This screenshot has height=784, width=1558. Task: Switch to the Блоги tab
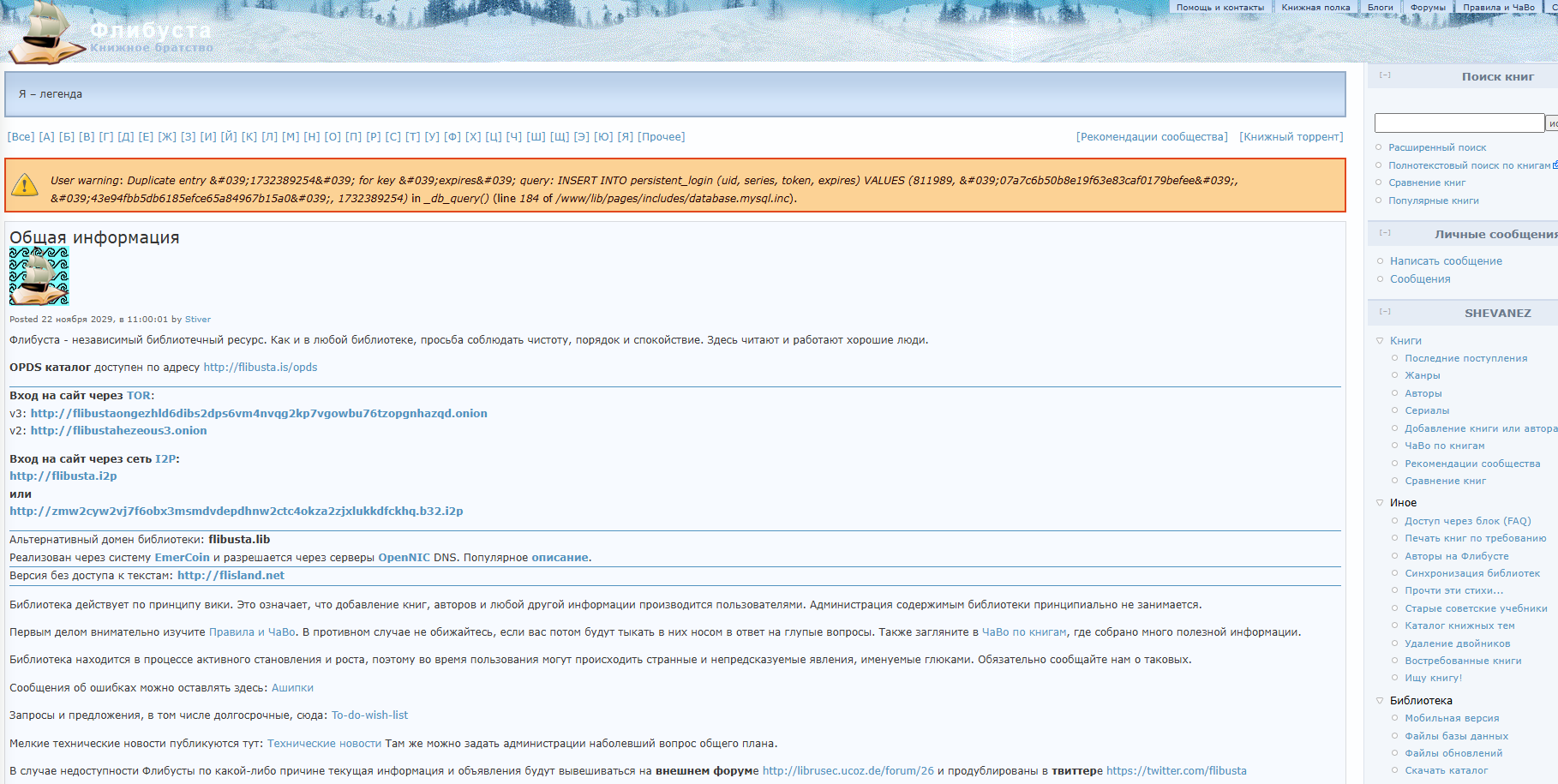tap(1381, 7)
